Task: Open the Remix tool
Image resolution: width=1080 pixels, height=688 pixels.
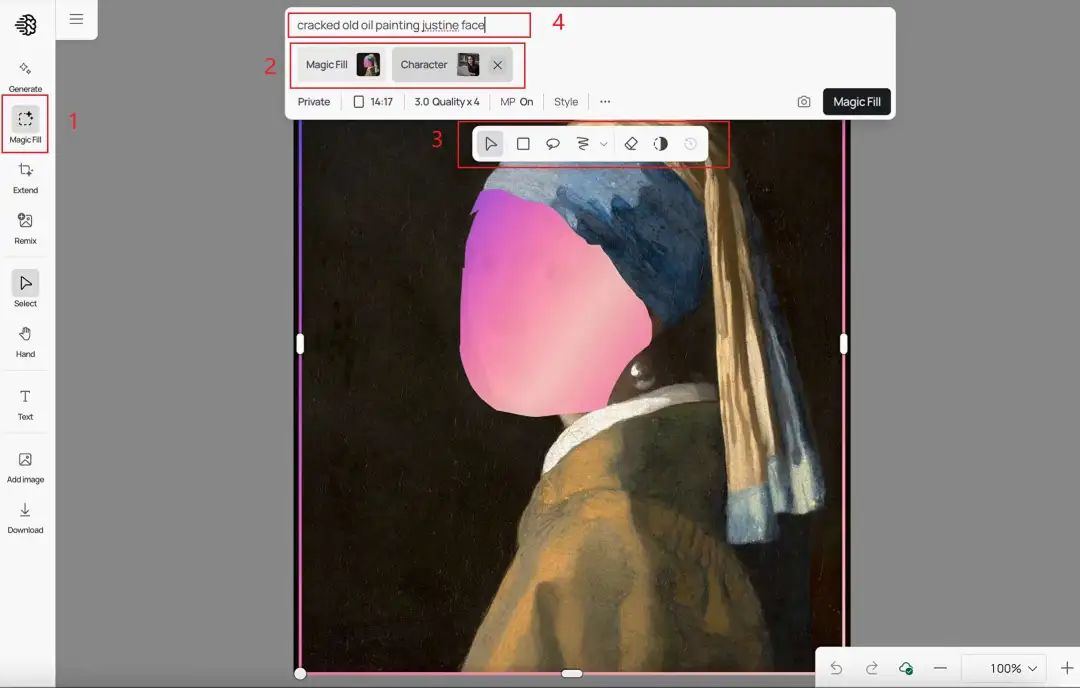Action: click(25, 226)
